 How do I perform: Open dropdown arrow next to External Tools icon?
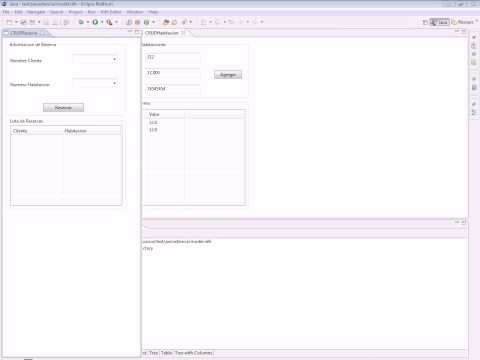point(116,22)
